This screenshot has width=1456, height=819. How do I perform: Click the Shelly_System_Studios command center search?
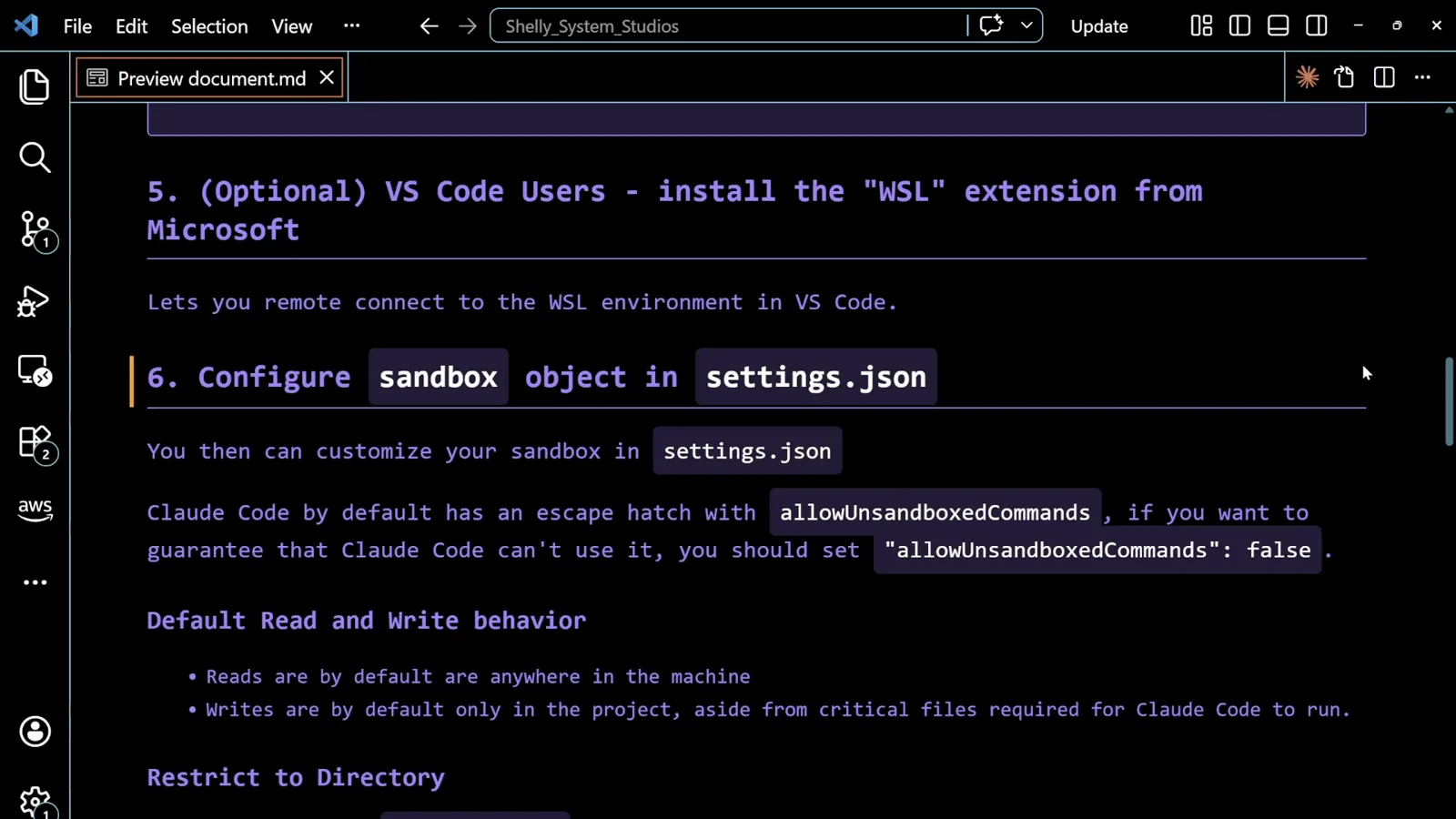pyautogui.click(x=728, y=26)
